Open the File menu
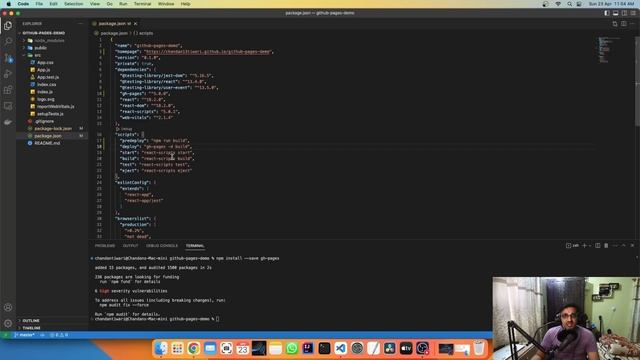Viewport: 640px width, 360px height. tap(39, 4)
